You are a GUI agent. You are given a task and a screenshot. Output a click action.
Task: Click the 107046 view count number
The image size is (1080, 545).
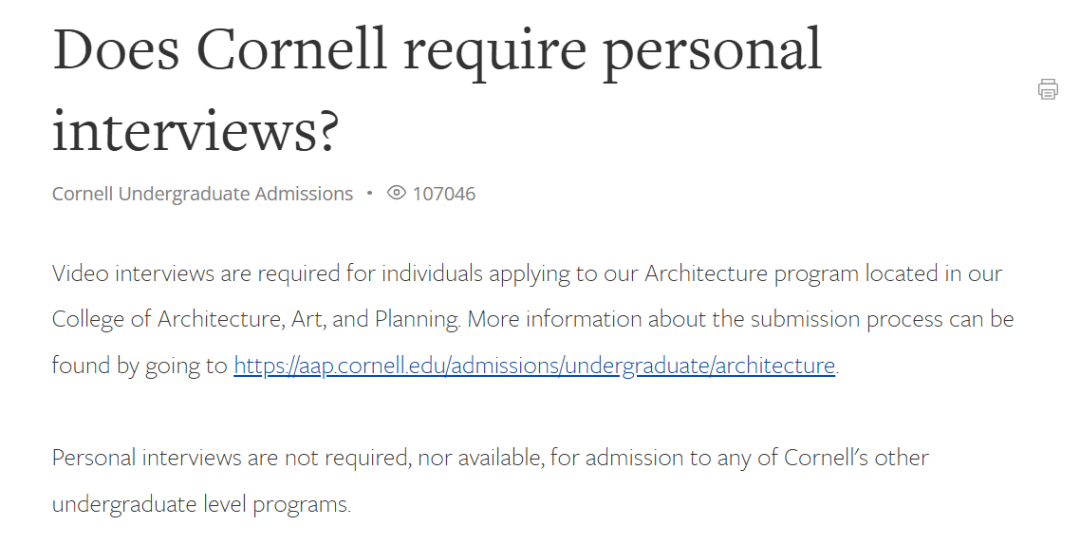444,193
